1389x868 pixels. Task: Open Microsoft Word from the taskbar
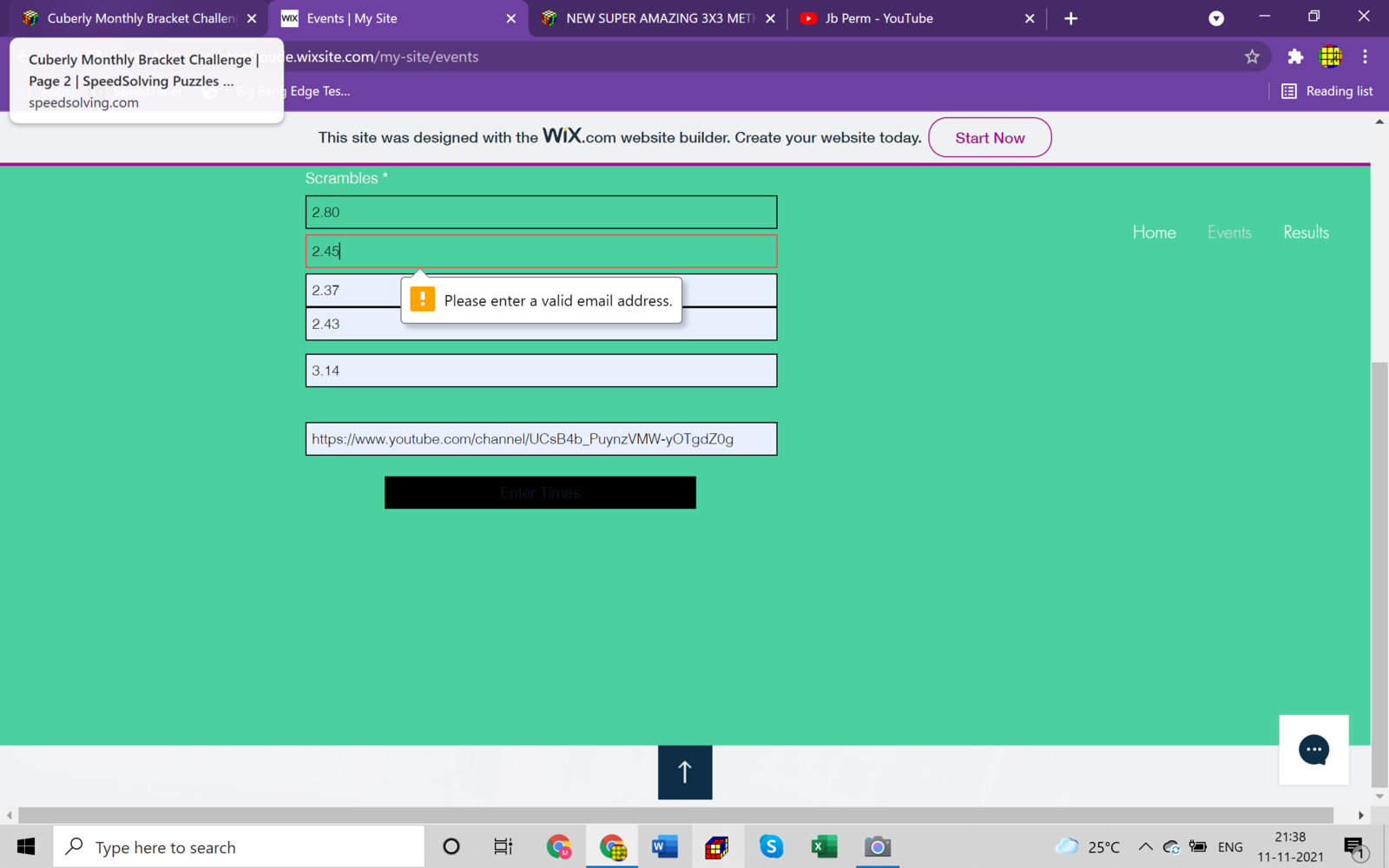click(x=665, y=846)
